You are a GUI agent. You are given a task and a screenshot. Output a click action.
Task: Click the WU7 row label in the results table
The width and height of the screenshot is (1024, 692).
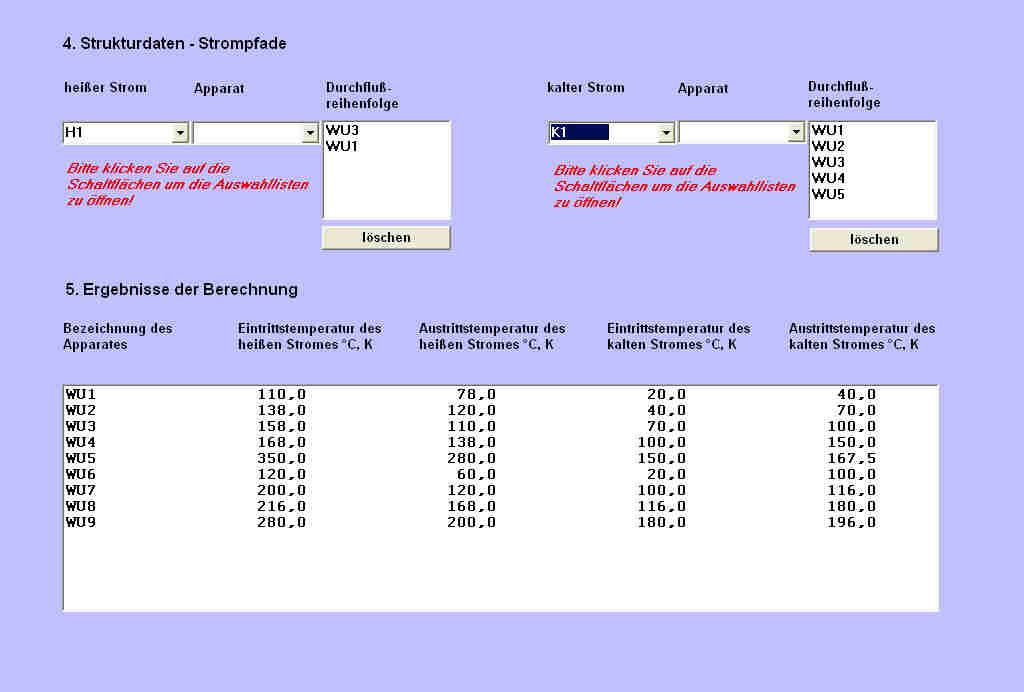(81, 490)
